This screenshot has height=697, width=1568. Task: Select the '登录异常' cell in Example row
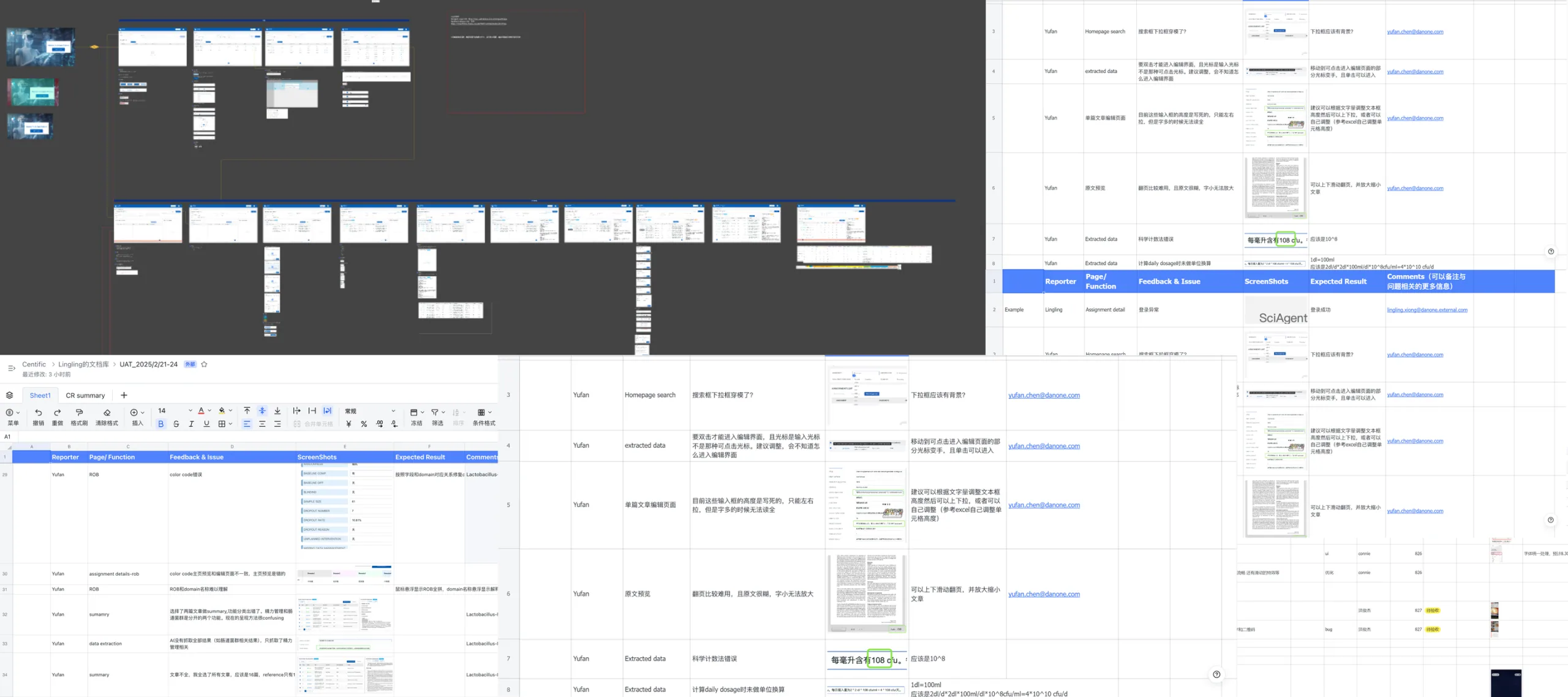click(x=1189, y=310)
